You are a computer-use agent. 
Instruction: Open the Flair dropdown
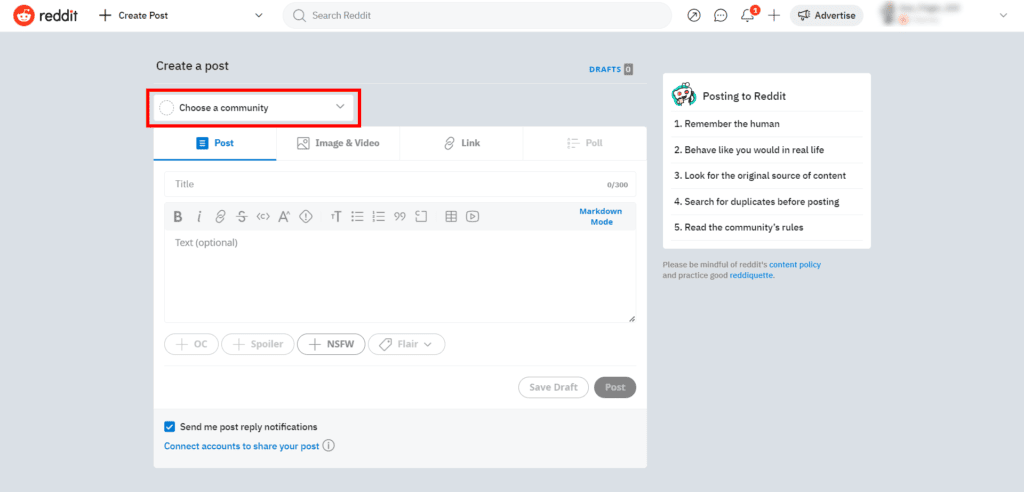tap(406, 344)
